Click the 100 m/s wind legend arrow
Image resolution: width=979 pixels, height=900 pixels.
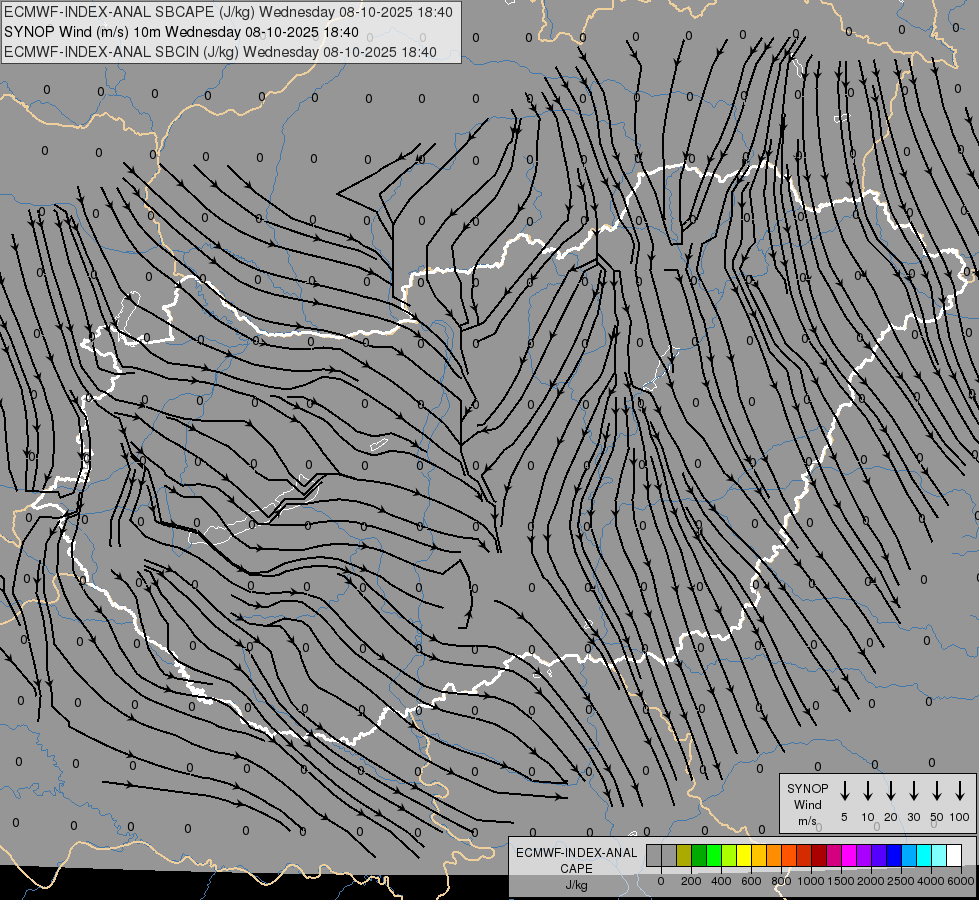960,791
